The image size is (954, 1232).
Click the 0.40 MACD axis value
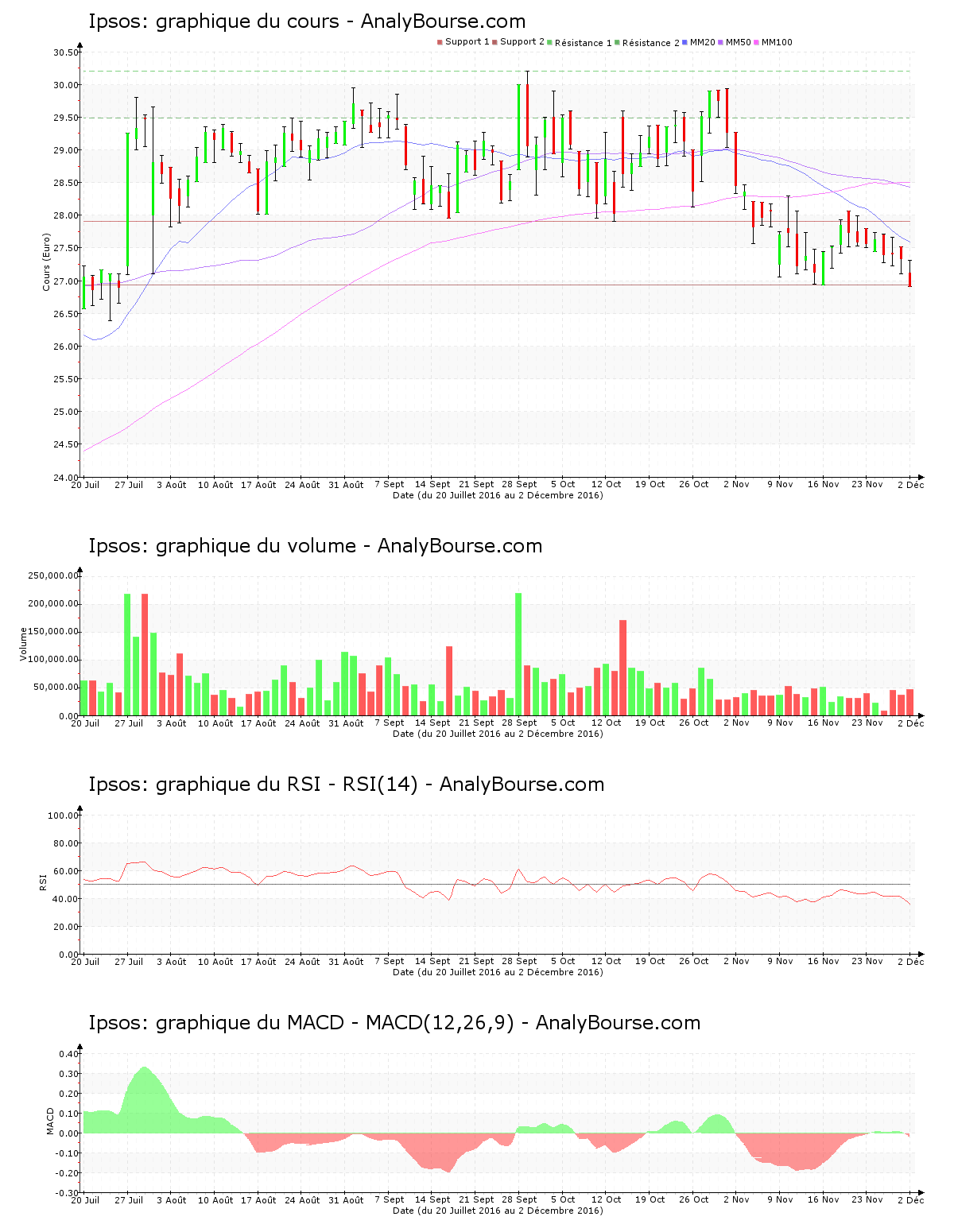point(69,1054)
